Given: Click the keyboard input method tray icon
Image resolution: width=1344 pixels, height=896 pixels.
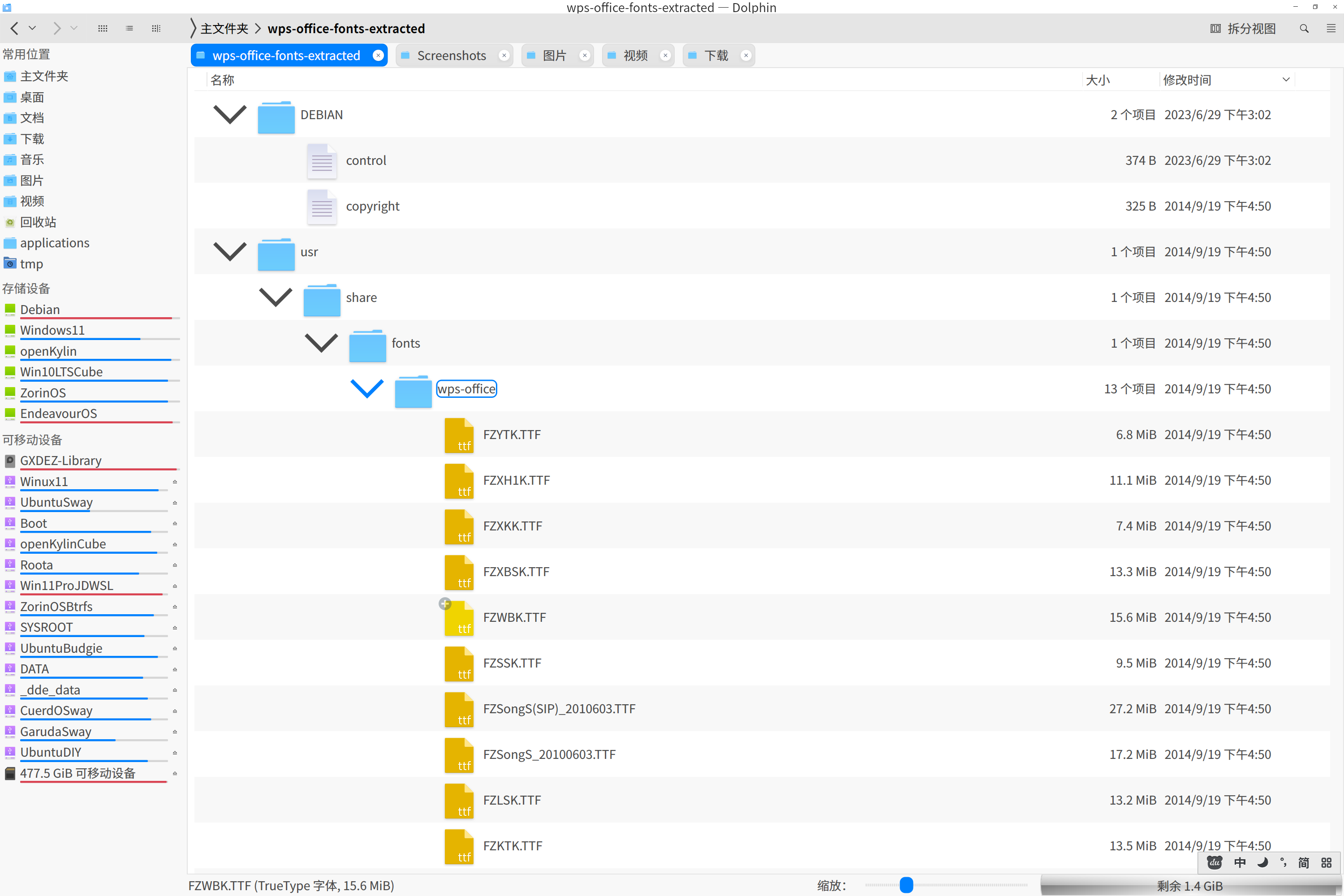Looking at the screenshot, I should (1214, 862).
